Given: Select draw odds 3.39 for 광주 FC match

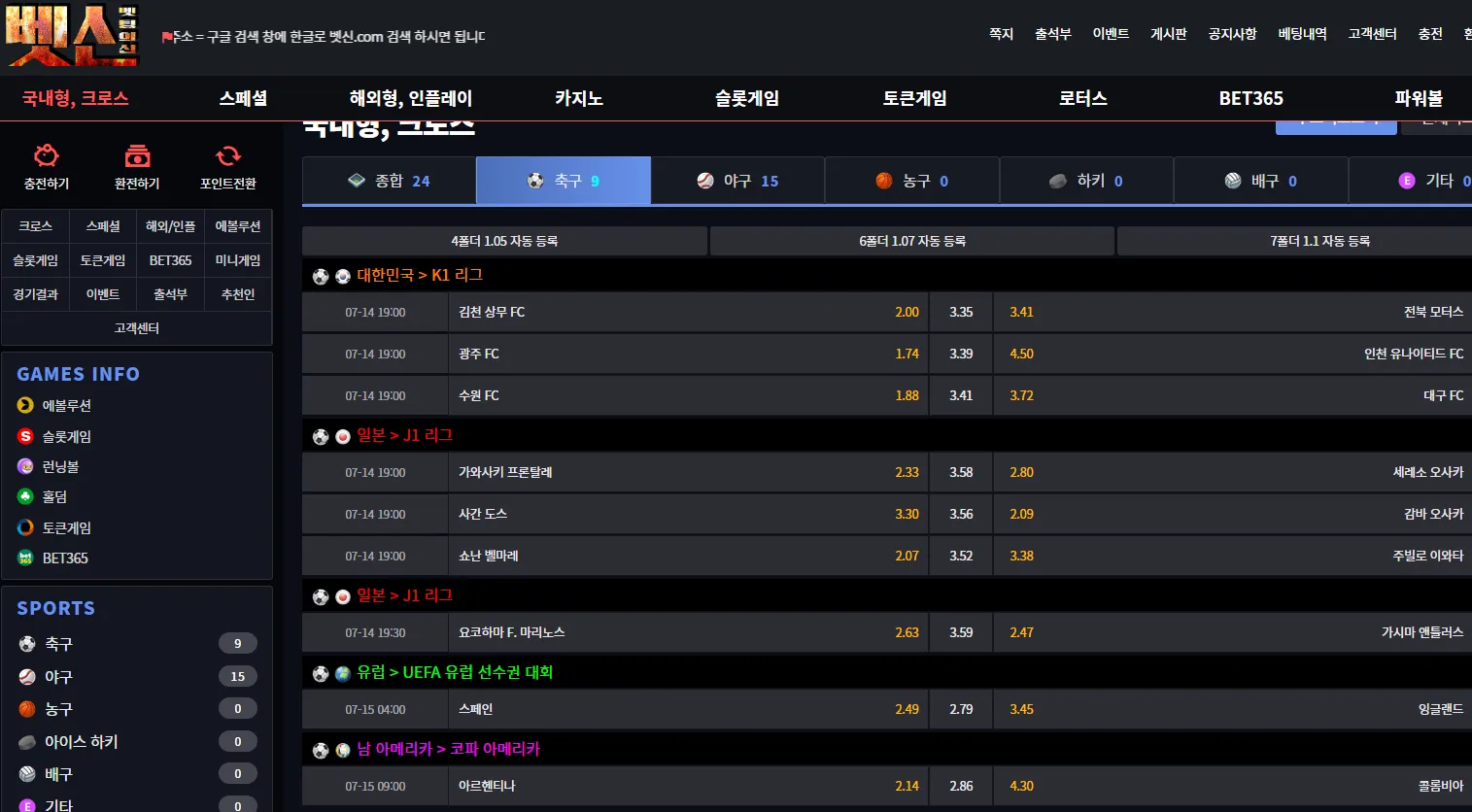Looking at the screenshot, I should point(960,354).
